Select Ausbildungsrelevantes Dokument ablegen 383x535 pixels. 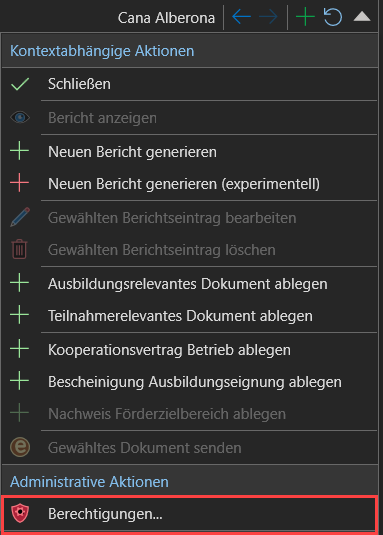[x=190, y=284]
